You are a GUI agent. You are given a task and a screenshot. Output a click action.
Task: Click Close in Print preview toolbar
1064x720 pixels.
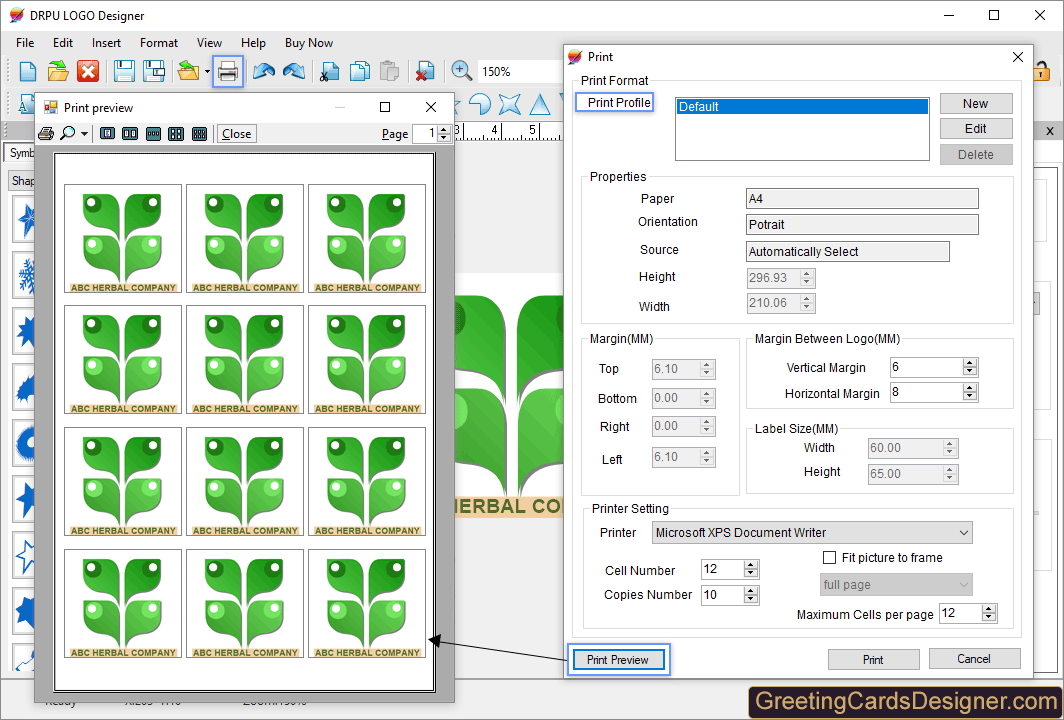(x=236, y=134)
